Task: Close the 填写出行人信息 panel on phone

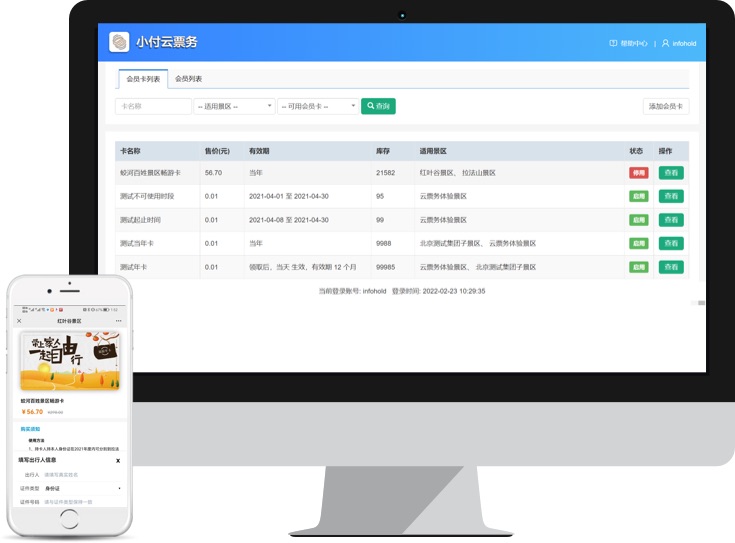Action: [x=118, y=461]
